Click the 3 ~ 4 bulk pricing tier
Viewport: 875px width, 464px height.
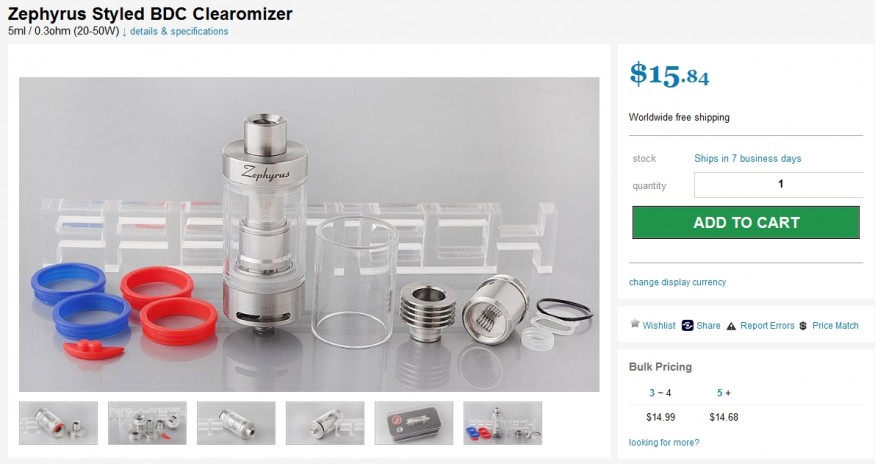click(x=660, y=393)
